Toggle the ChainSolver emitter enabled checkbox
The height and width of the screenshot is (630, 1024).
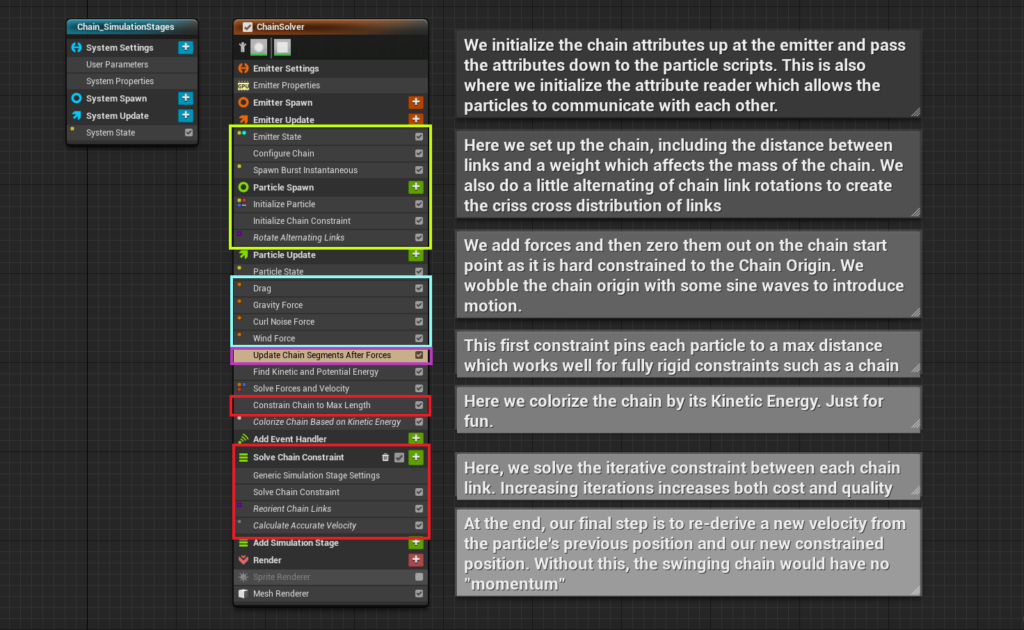[x=248, y=27]
